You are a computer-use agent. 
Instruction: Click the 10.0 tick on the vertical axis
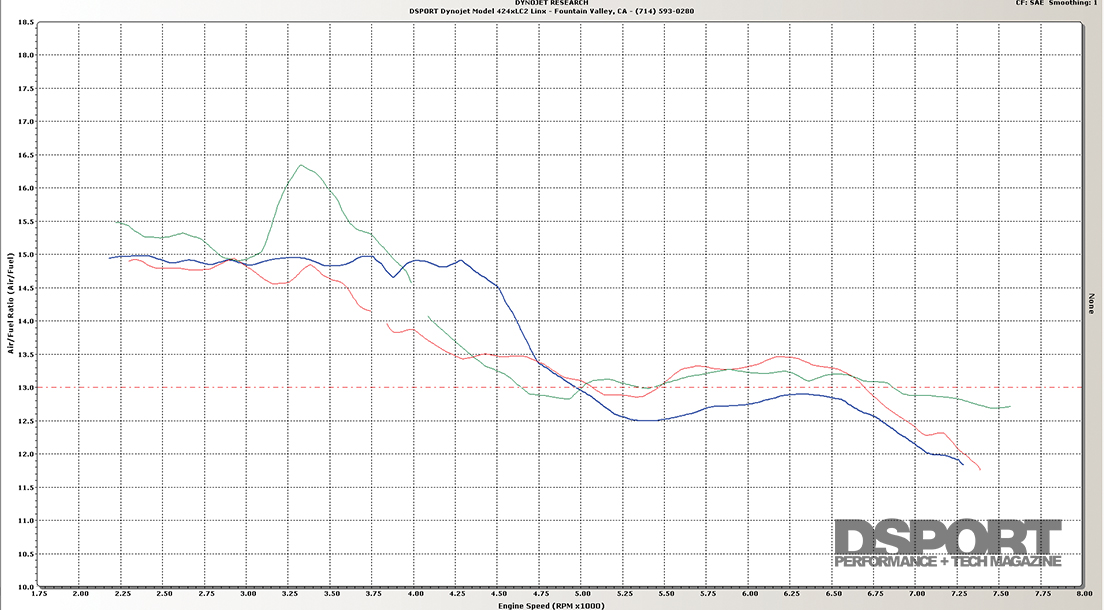(26, 587)
